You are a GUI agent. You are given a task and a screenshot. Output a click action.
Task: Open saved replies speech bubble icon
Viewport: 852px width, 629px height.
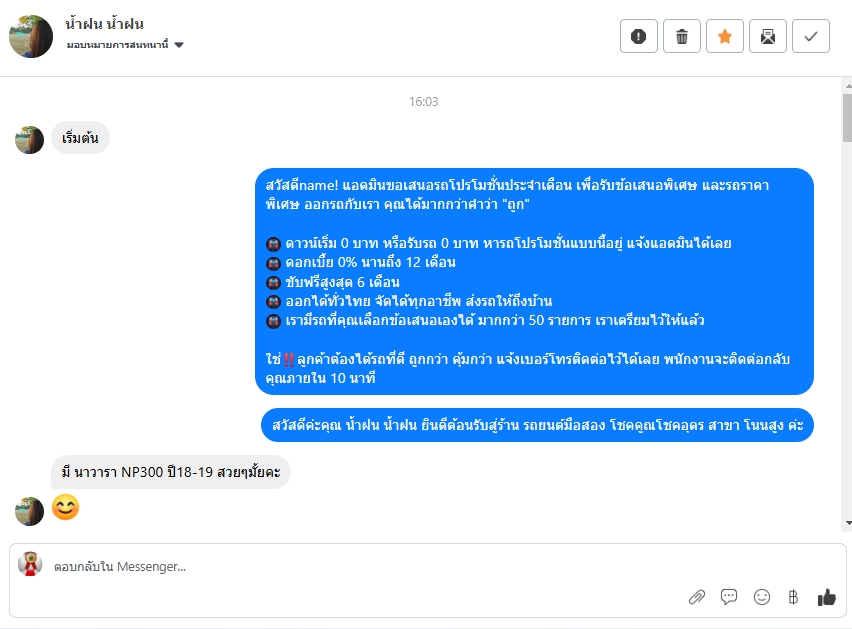[729, 597]
